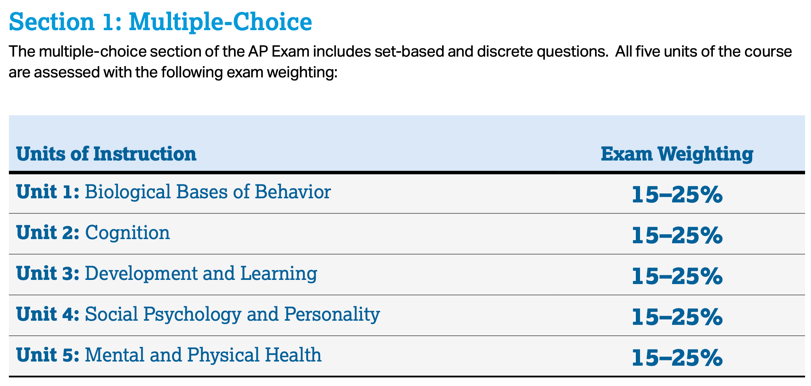The width and height of the screenshot is (811, 386).
Task: Click the 15–25% weighting for Cognition
Action: click(677, 236)
